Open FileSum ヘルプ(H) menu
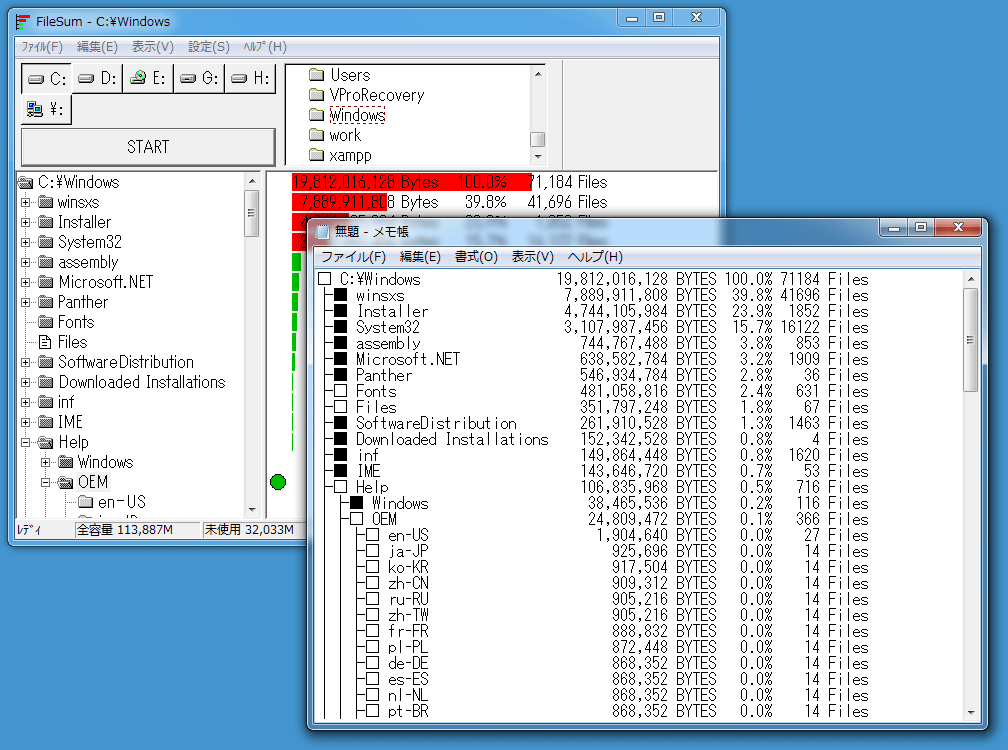1008x750 pixels. tap(265, 47)
